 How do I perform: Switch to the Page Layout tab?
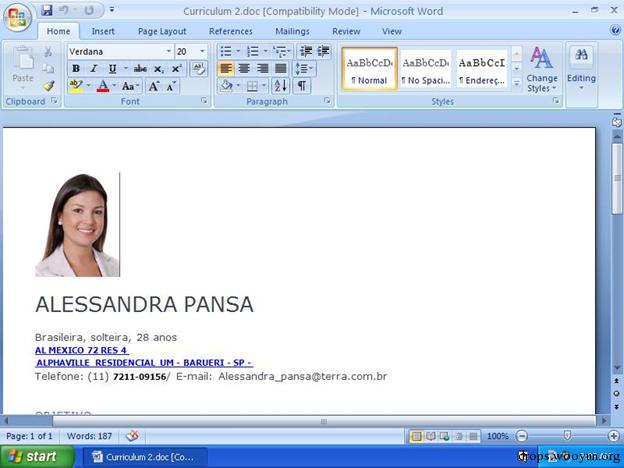point(161,31)
